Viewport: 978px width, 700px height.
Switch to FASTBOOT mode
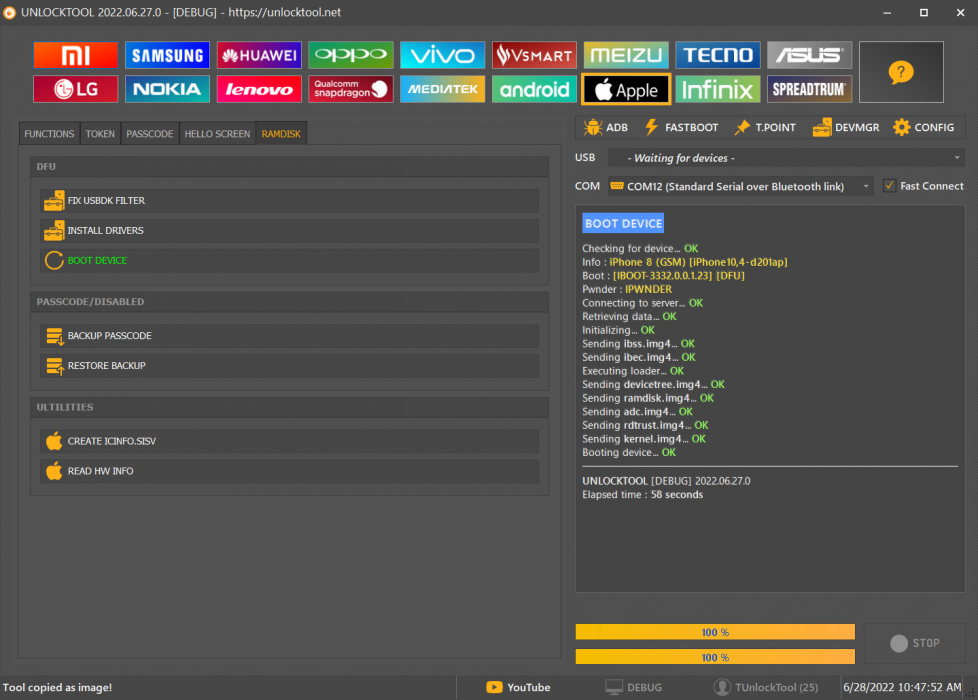682,127
